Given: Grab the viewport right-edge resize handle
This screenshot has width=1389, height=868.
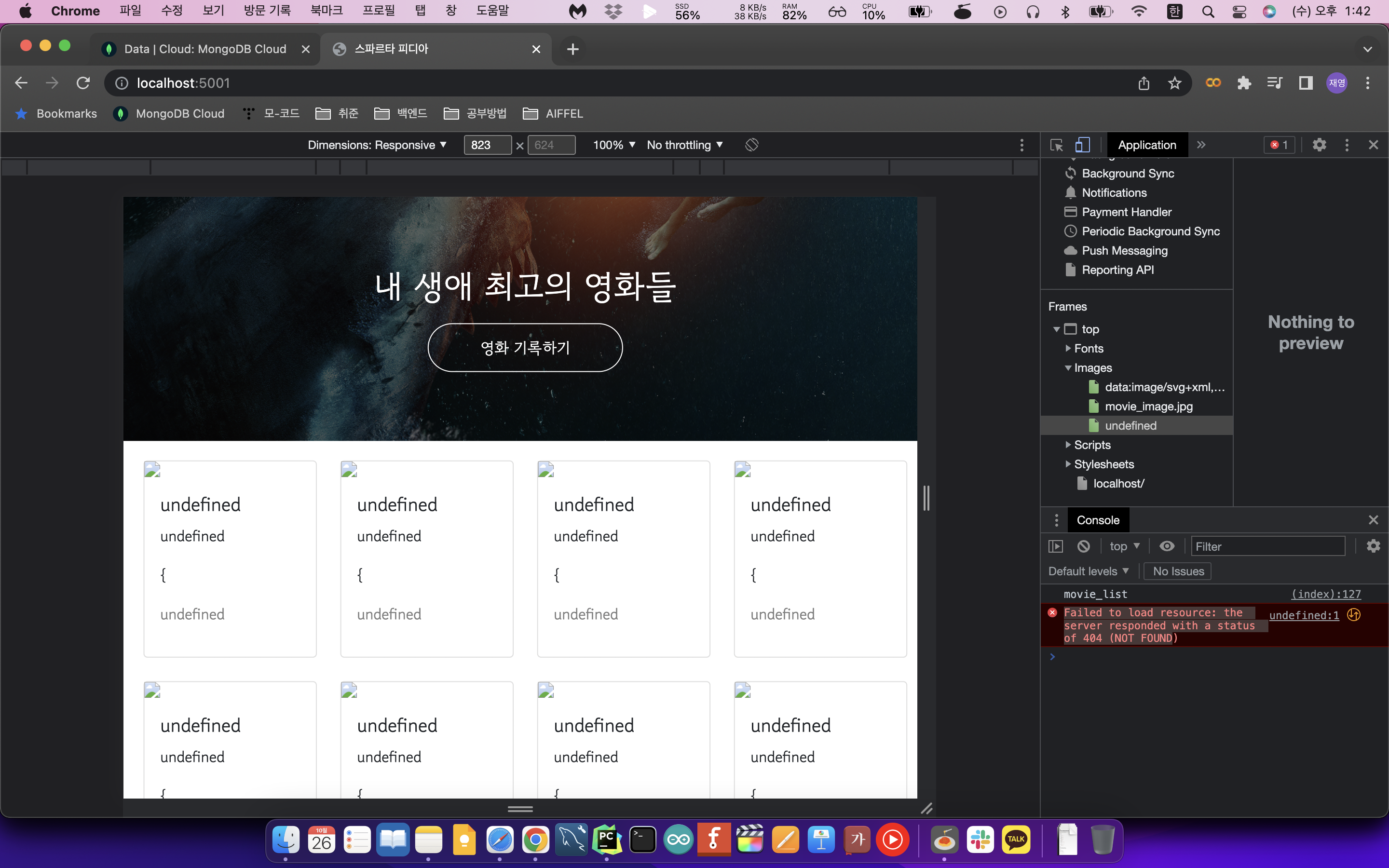Looking at the screenshot, I should tap(926, 498).
